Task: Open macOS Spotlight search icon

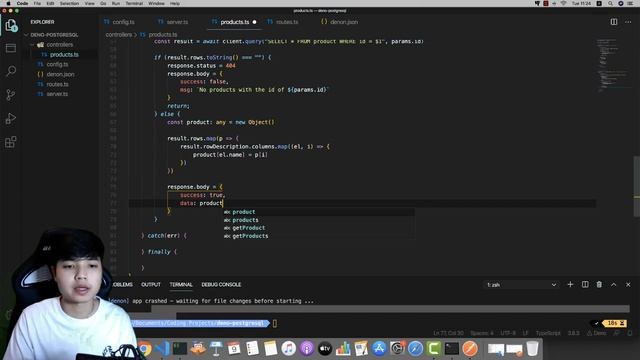Action: pyautogui.click(x=610, y=3)
